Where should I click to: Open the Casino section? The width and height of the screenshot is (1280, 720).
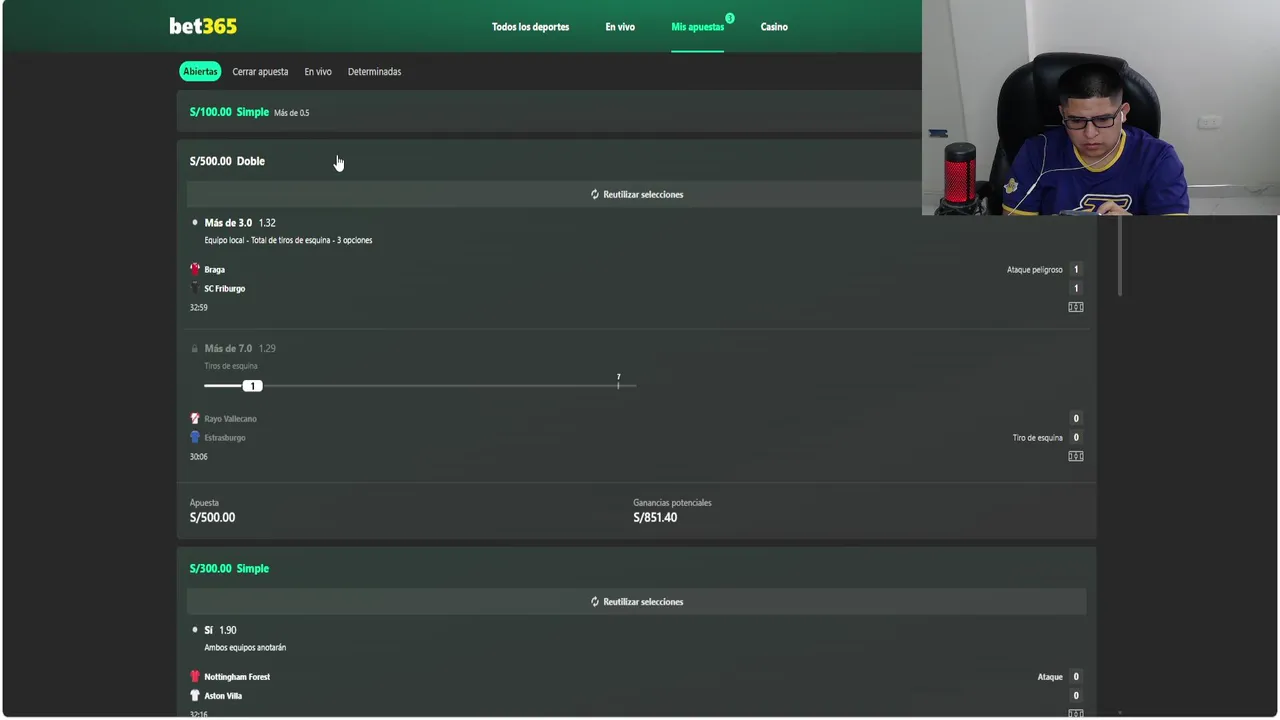click(774, 27)
